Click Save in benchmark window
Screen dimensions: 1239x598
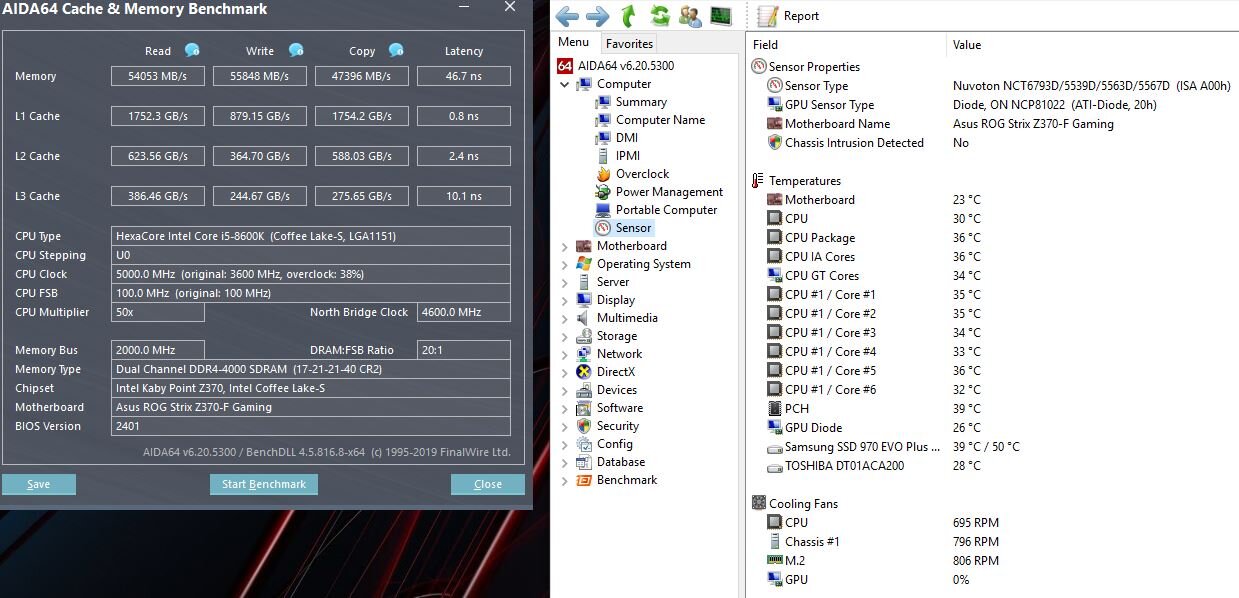point(39,484)
